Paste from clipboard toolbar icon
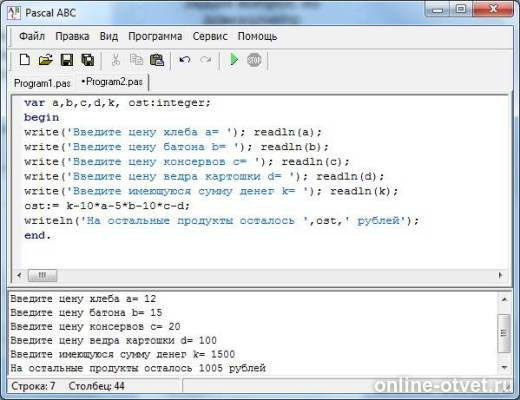 157,60
